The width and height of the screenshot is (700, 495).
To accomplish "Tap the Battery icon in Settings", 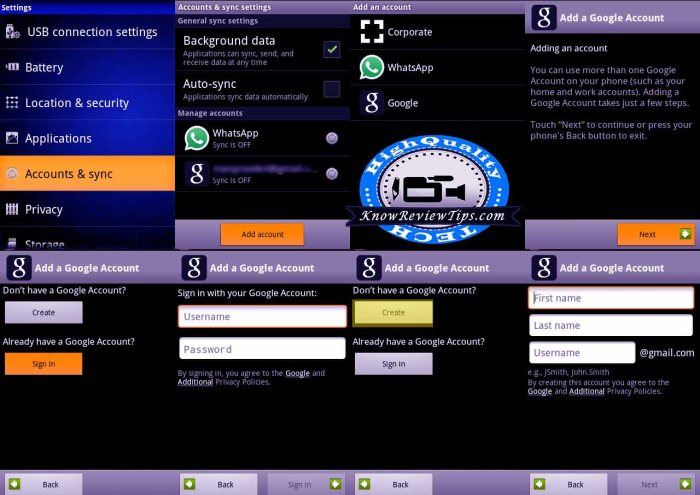I will (x=12, y=68).
